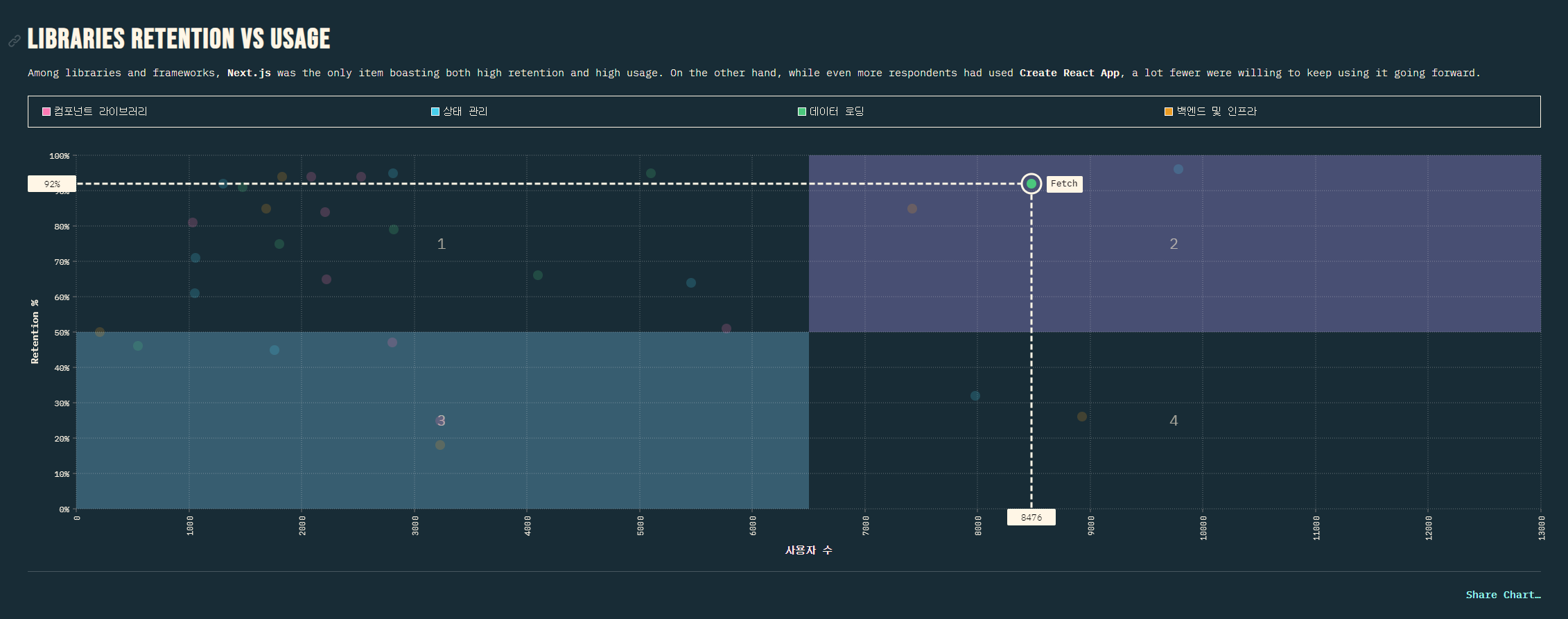Click the 사용자 수 x-axis title
The height and width of the screenshot is (619, 1568).
click(808, 550)
